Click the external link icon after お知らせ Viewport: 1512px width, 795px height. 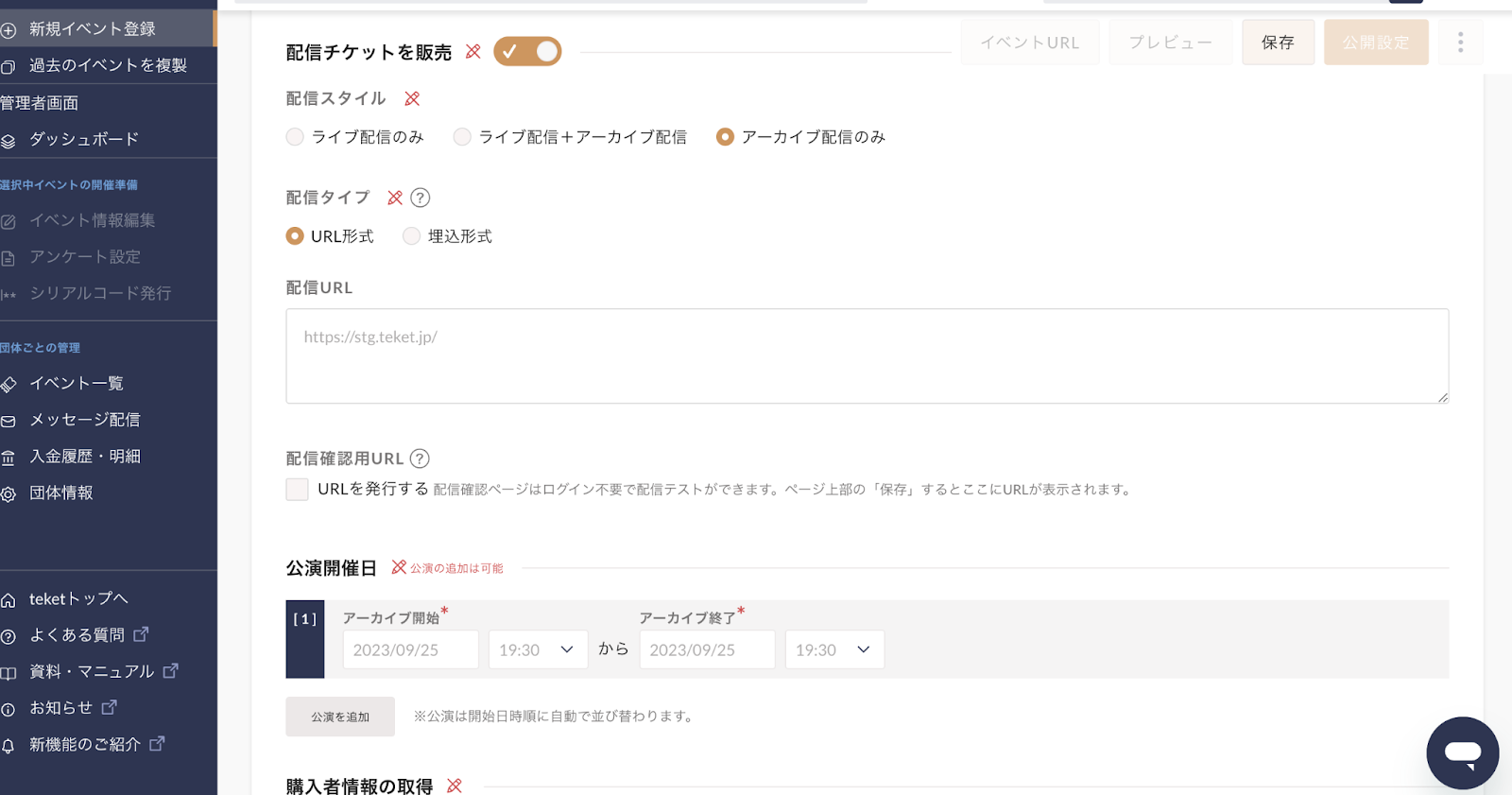(110, 707)
